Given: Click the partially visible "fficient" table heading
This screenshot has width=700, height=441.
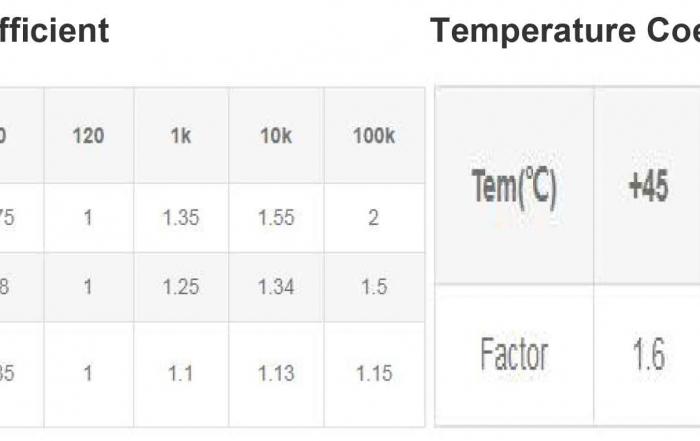Looking at the screenshot, I should 54,31.
